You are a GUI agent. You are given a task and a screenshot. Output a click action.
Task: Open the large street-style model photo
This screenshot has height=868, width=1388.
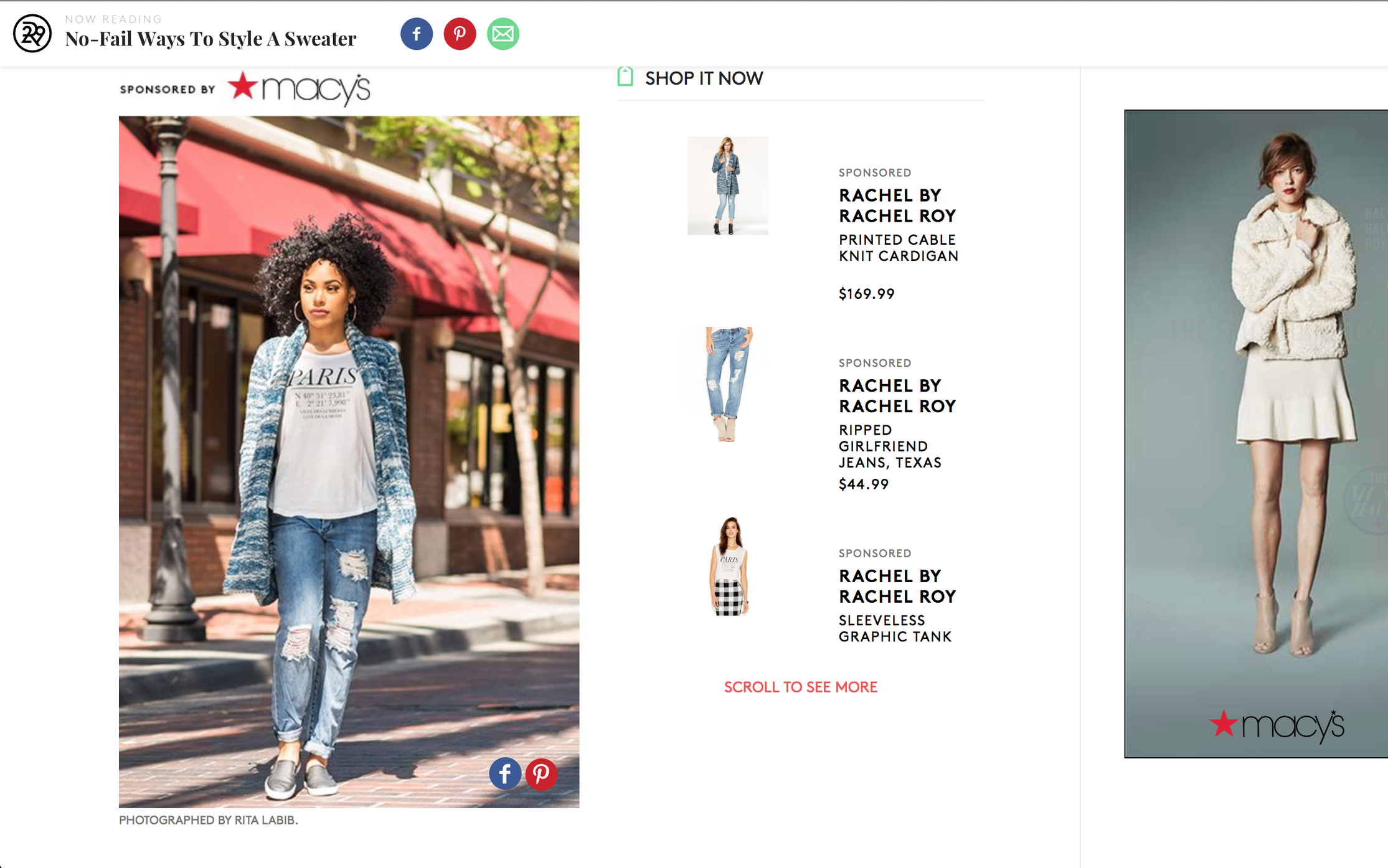pyautogui.click(x=349, y=461)
